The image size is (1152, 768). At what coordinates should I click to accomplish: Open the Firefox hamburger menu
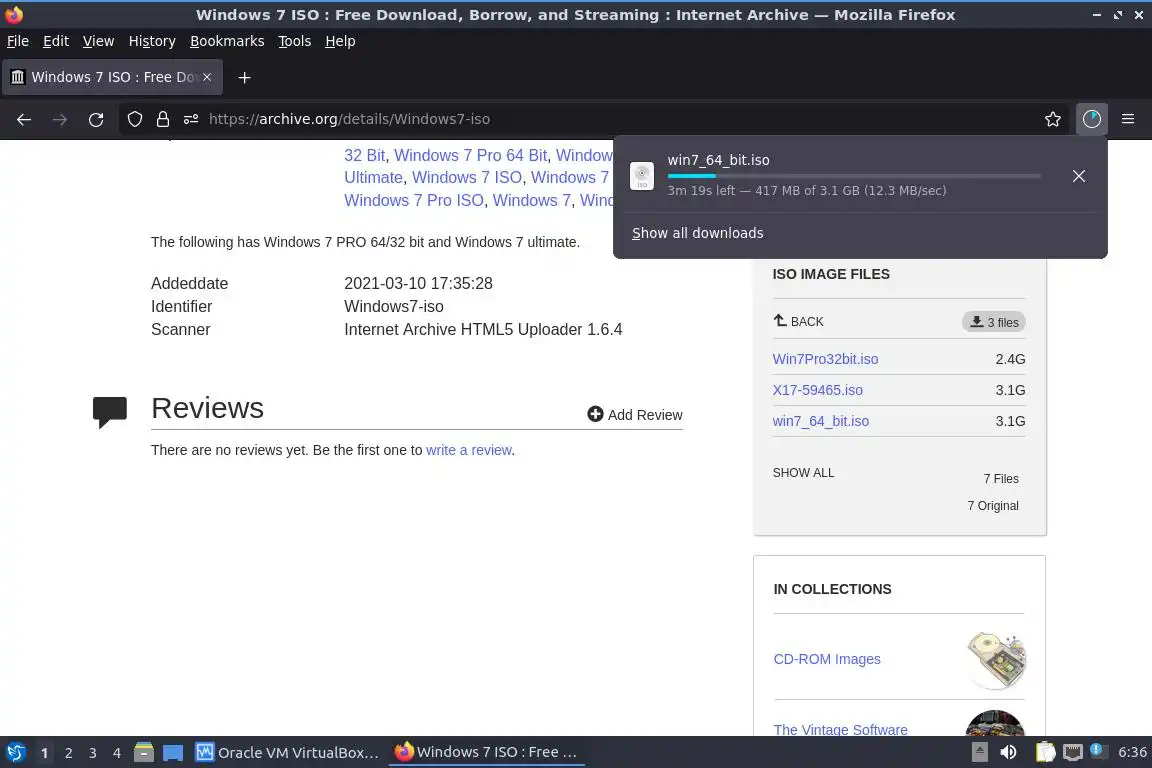pyautogui.click(x=1128, y=119)
